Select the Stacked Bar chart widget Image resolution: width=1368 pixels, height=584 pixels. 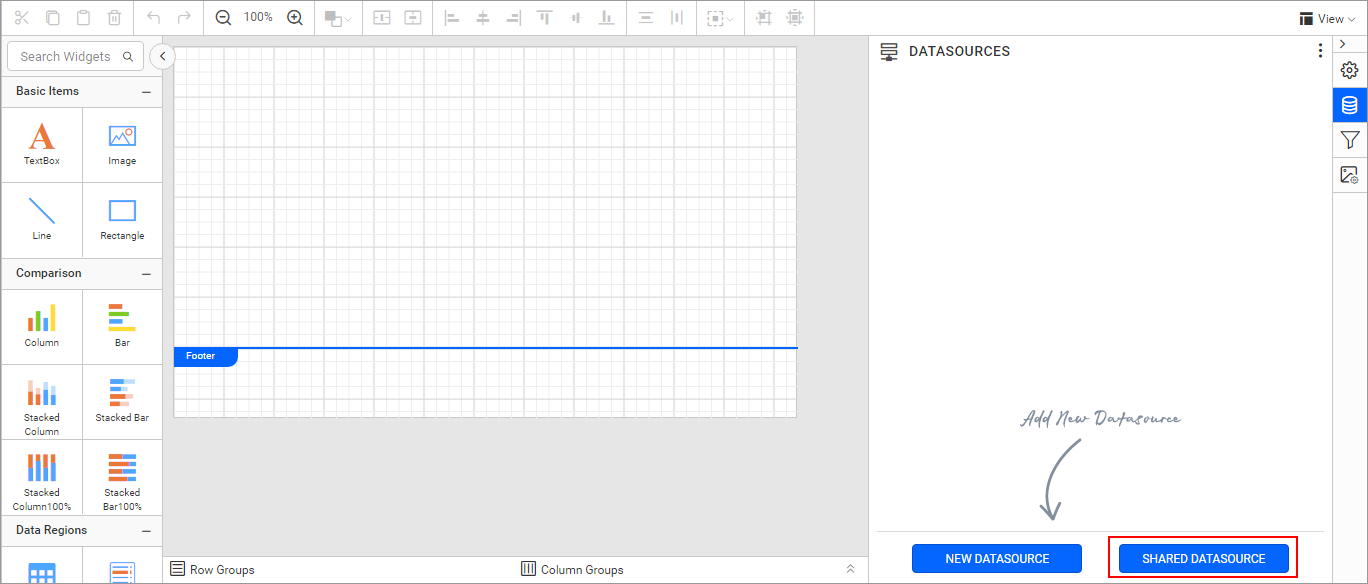point(122,402)
